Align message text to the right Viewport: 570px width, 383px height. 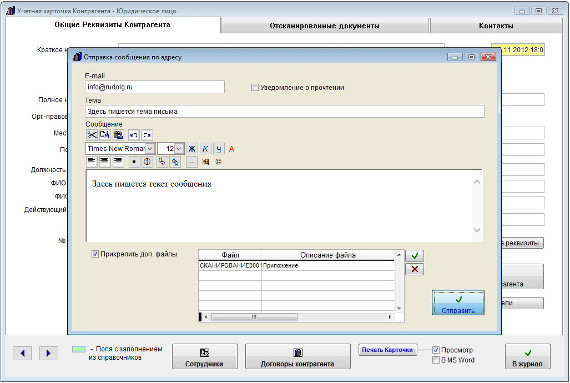pos(118,162)
